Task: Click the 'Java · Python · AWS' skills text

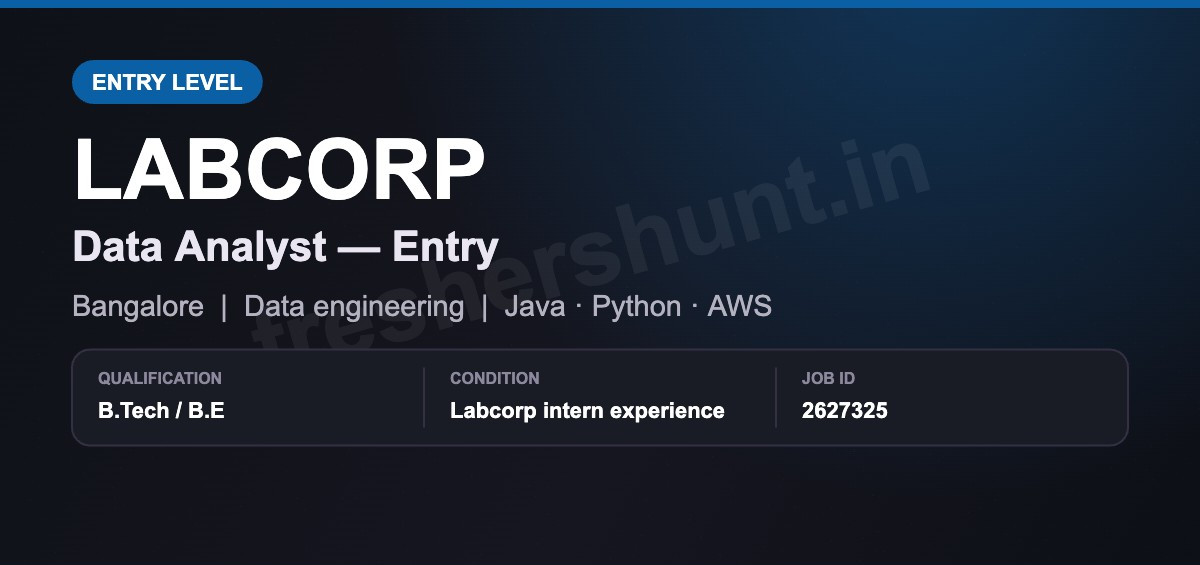Action: (x=638, y=306)
